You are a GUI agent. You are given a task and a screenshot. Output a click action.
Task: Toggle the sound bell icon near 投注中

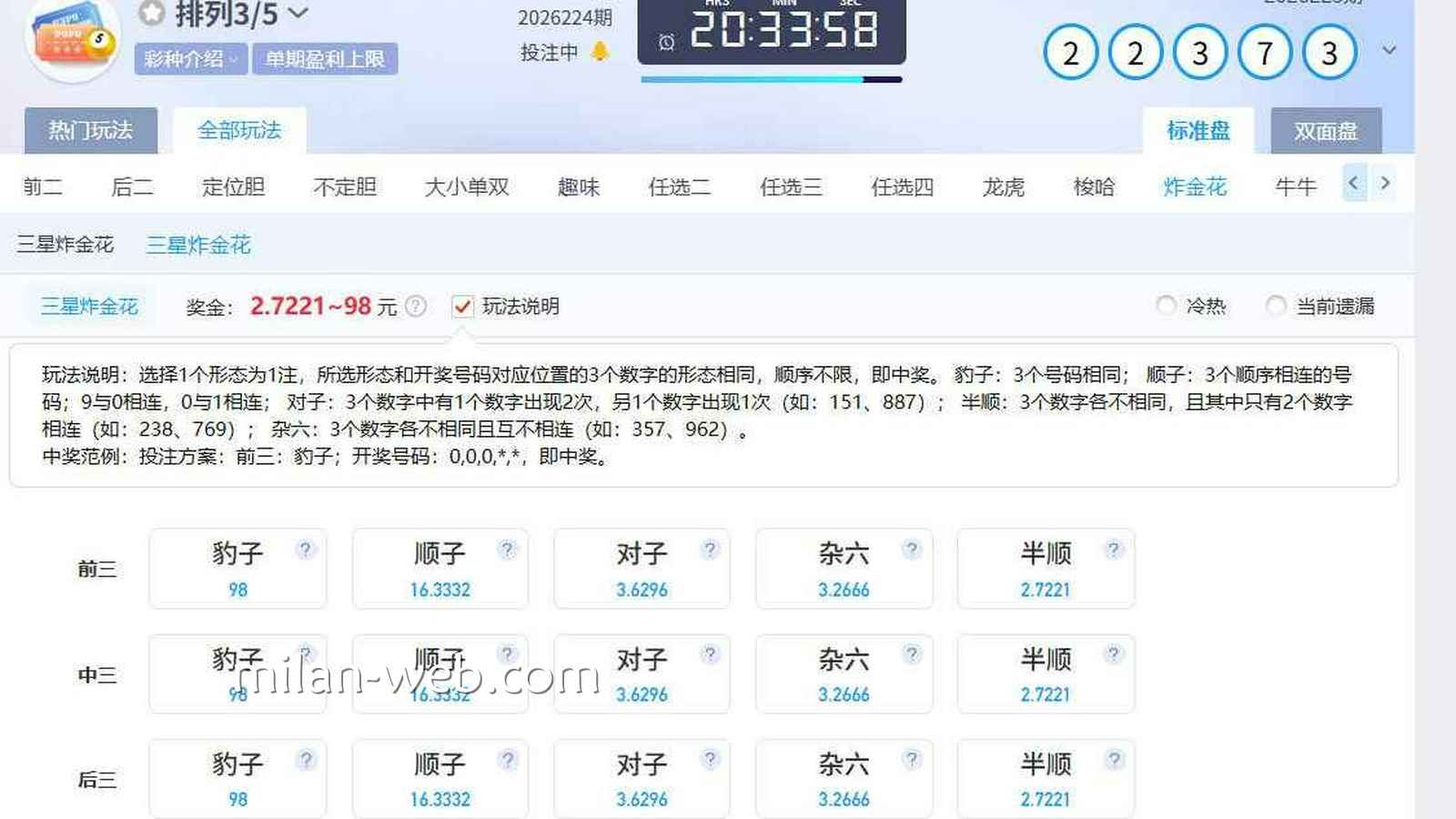click(600, 52)
